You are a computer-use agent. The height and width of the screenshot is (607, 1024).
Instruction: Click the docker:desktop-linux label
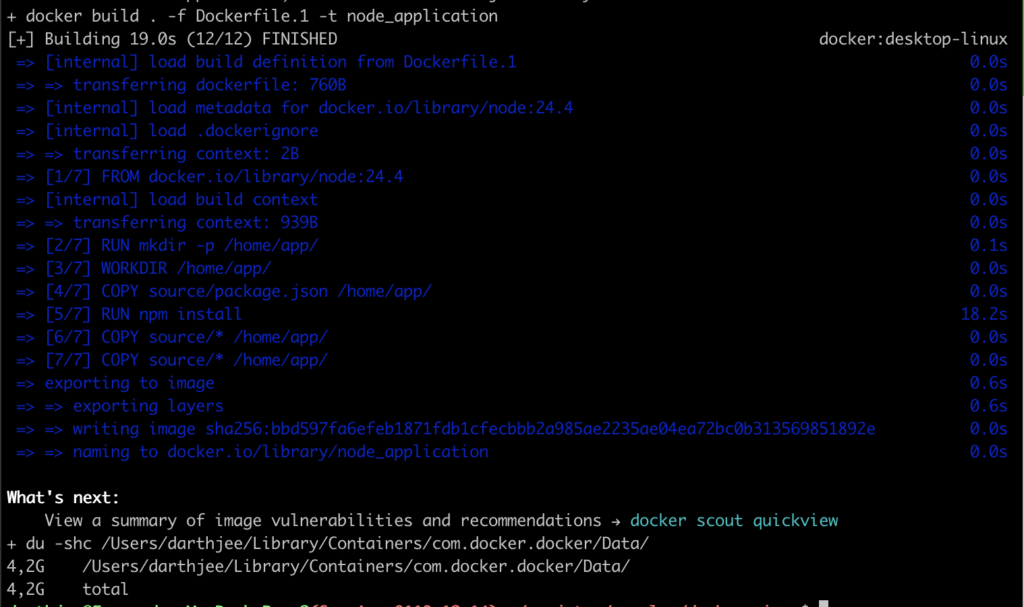[913, 39]
